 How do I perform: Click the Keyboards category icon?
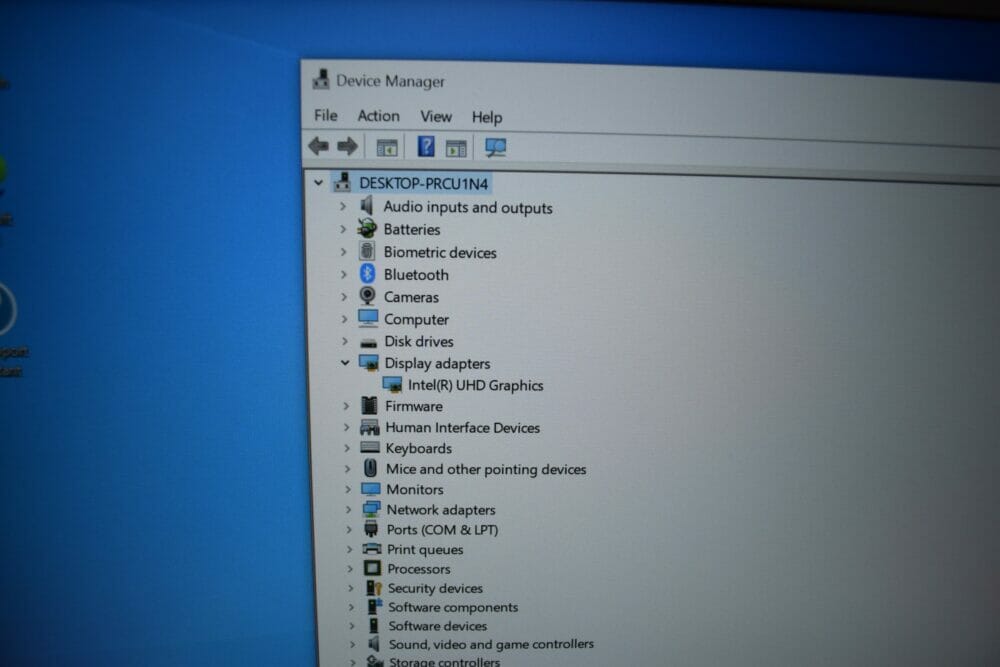click(x=370, y=448)
